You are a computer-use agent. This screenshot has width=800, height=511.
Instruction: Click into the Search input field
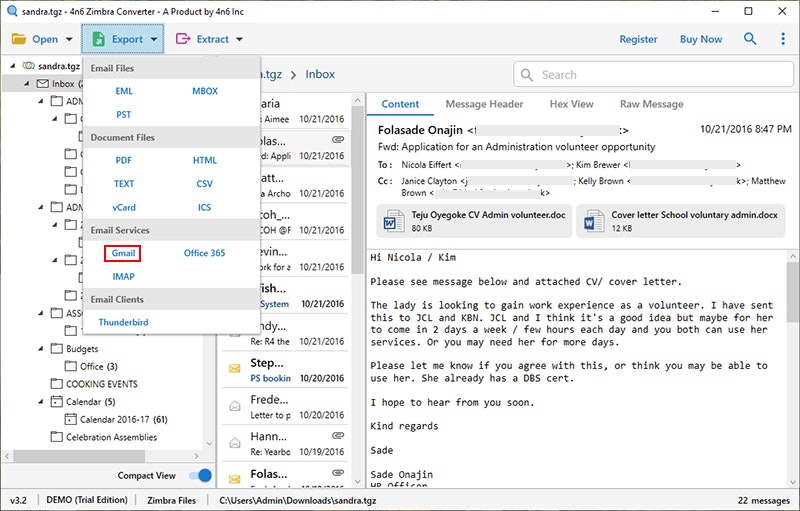click(x=654, y=74)
